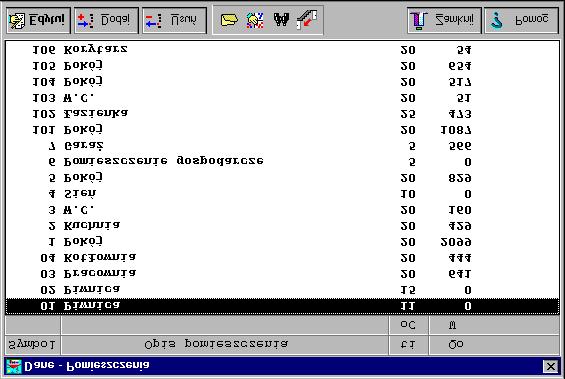Click the binoculars search icon
Screen dimensions: 565x379
click(281, 20)
